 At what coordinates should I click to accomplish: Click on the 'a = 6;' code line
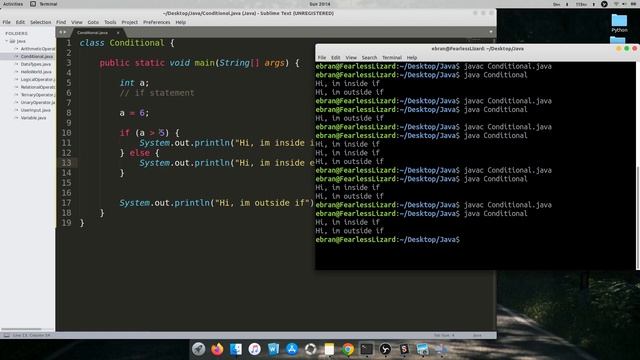pos(134,113)
